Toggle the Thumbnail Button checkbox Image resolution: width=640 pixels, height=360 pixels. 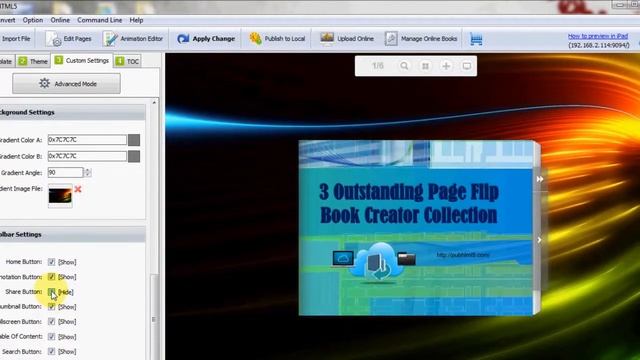click(x=51, y=307)
